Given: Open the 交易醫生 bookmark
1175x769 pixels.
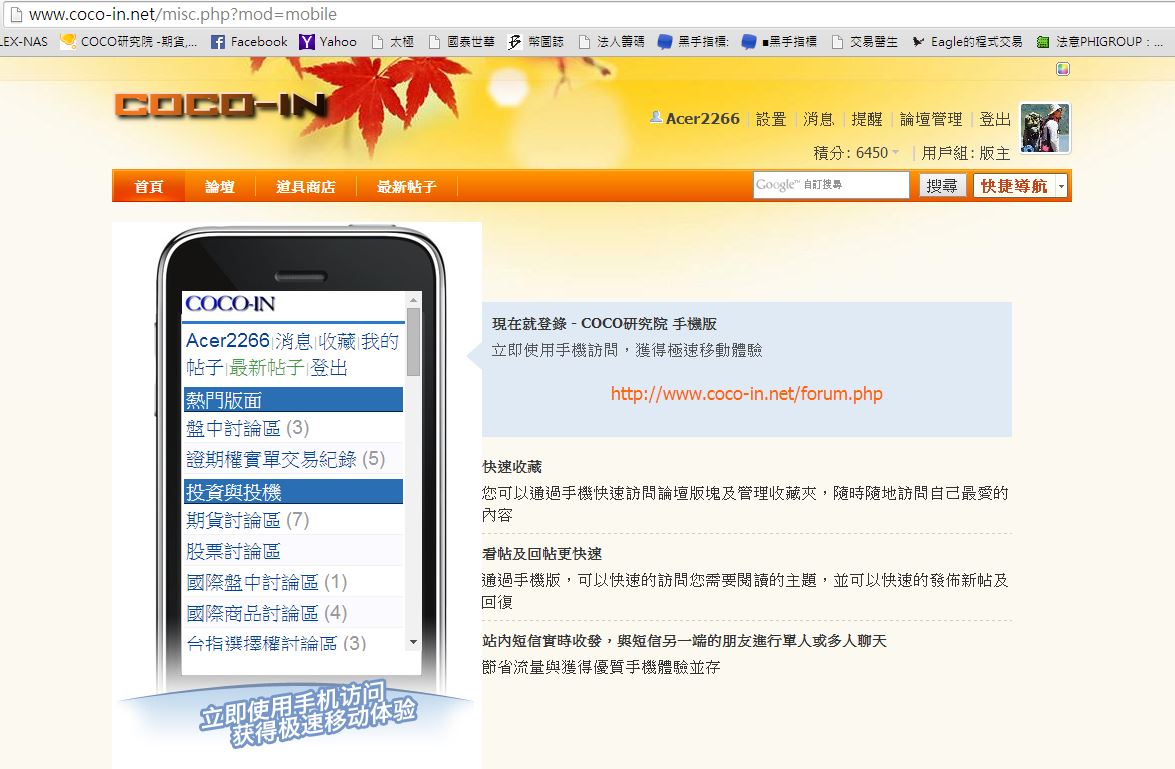Looking at the screenshot, I should click(x=865, y=42).
